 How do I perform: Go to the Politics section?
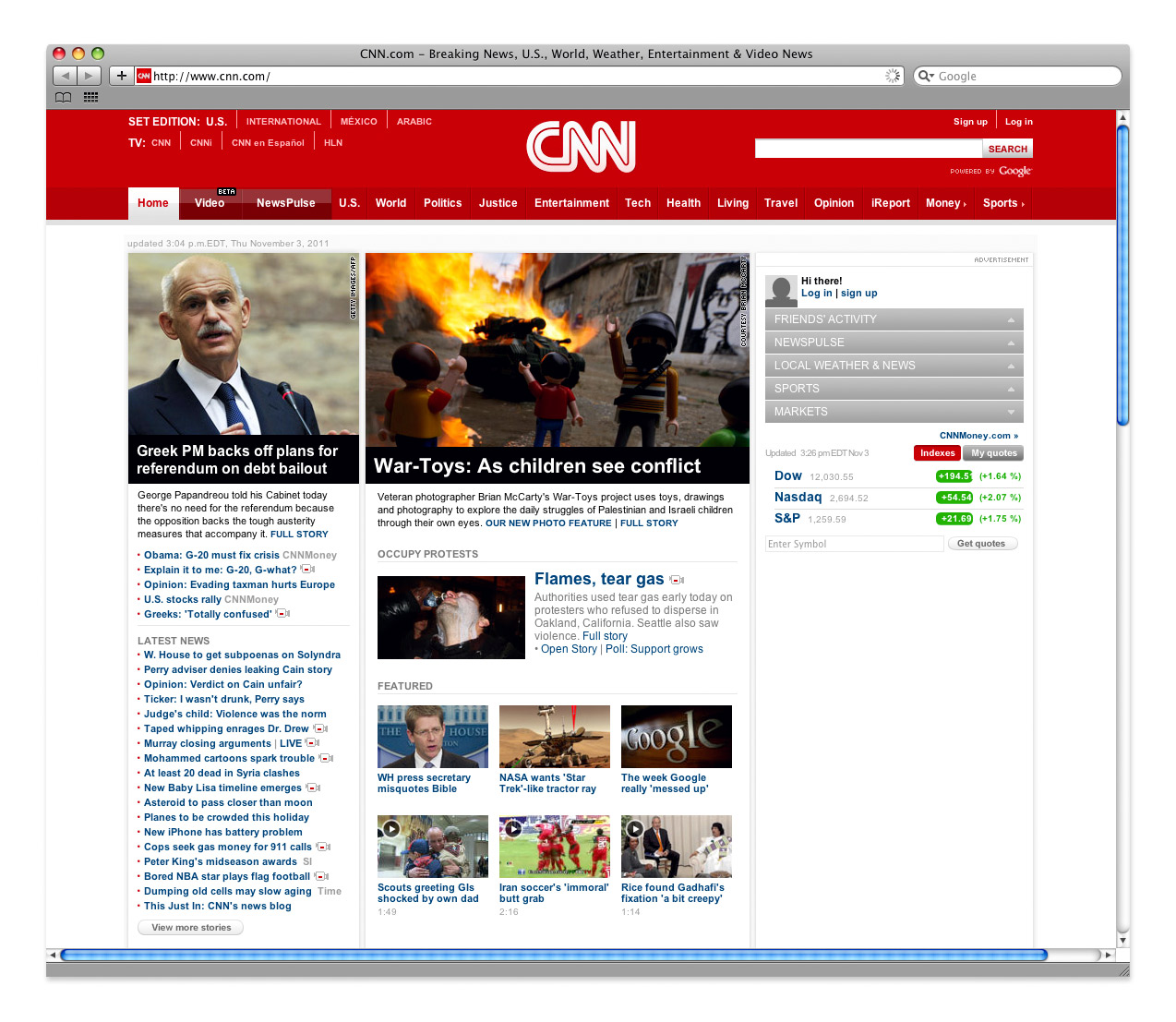click(x=442, y=203)
